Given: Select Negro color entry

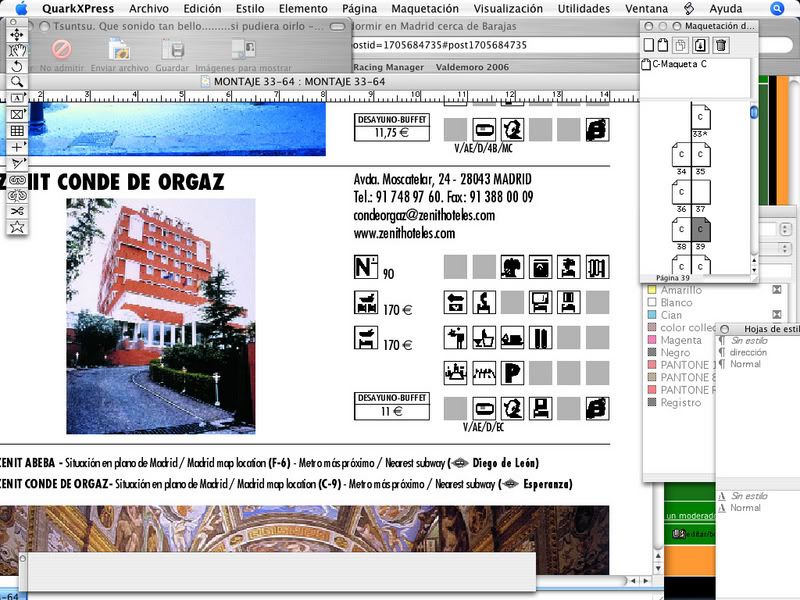Looking at the screenshot, I should [676, 353].
